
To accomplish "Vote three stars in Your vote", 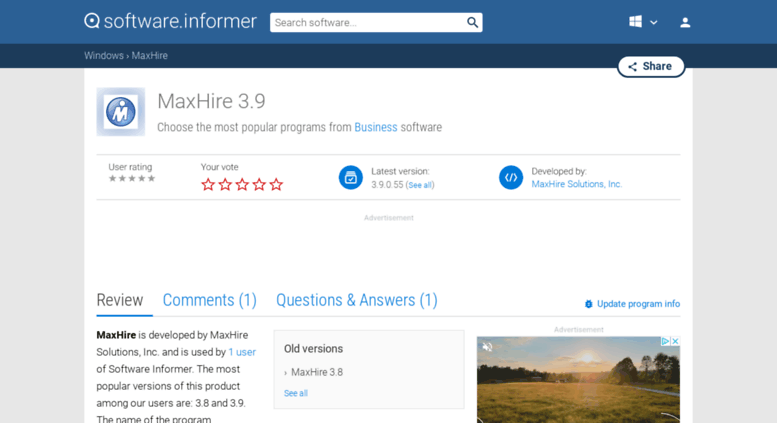I will [242, 185].
